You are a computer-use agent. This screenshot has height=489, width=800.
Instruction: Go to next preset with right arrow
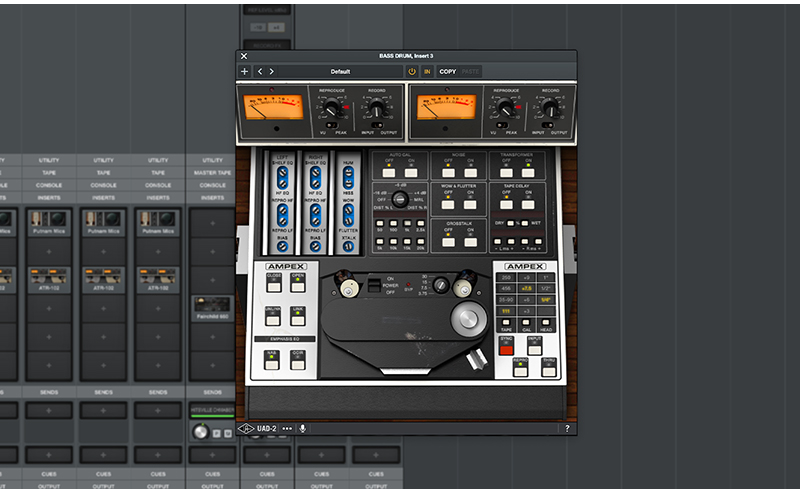[x=271, y=71]
